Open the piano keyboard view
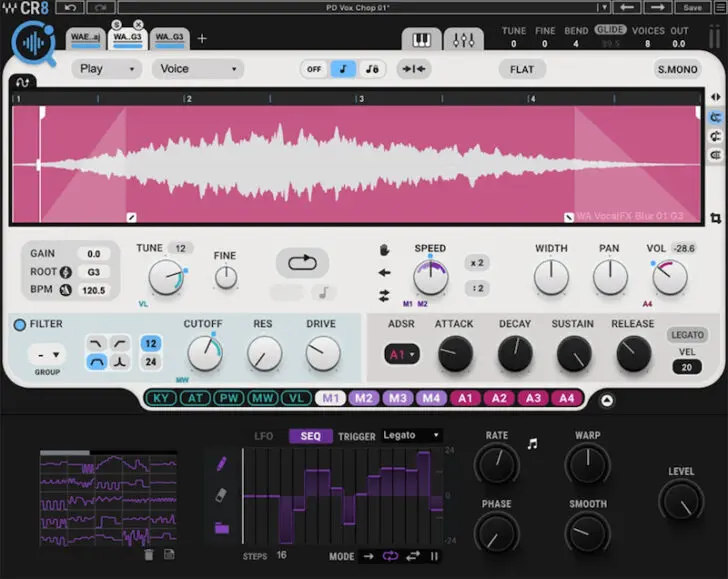This screenshot has width=728, height=579. [421, 40]
